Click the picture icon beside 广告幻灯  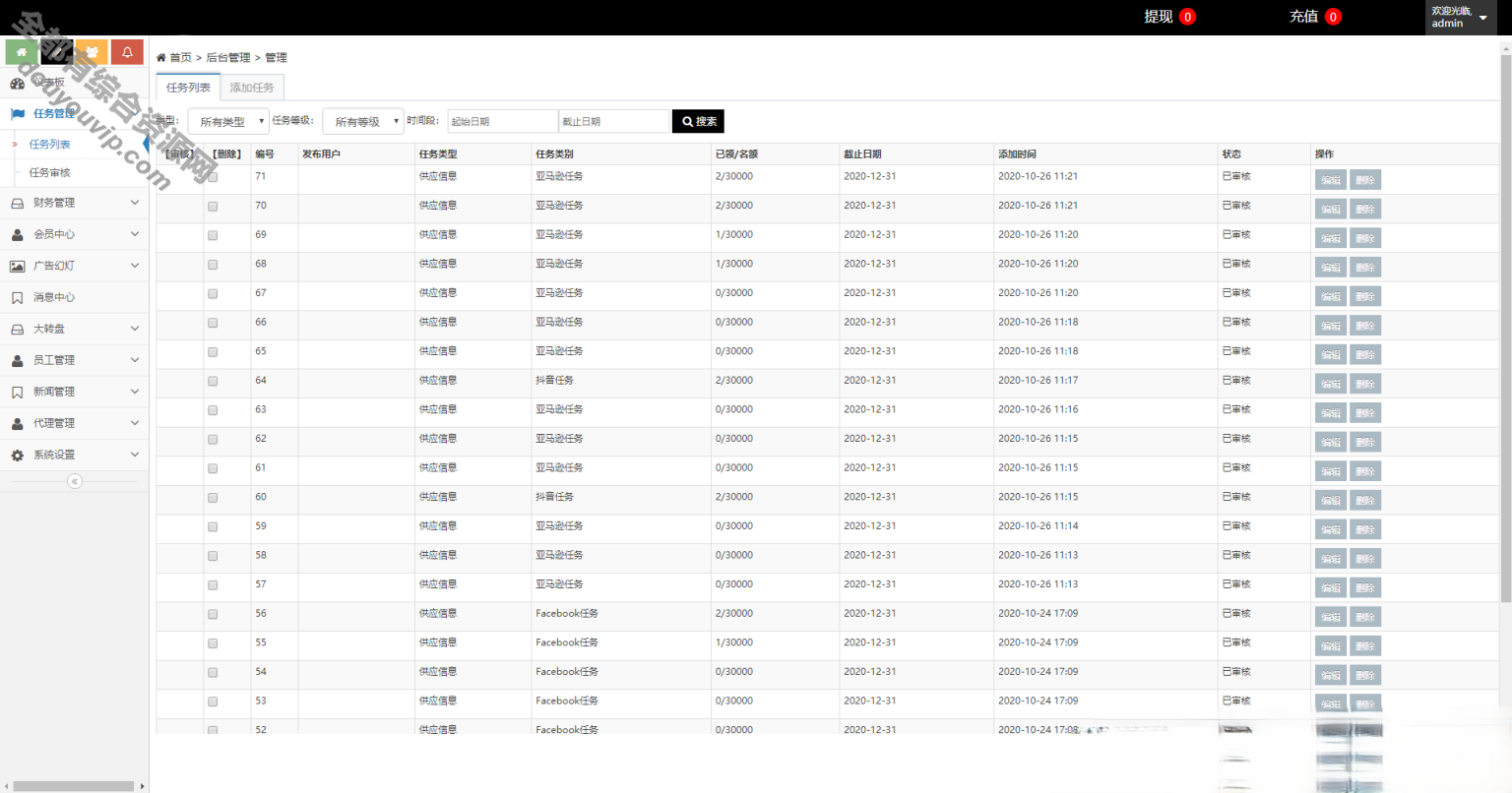[x=17, y=266]
